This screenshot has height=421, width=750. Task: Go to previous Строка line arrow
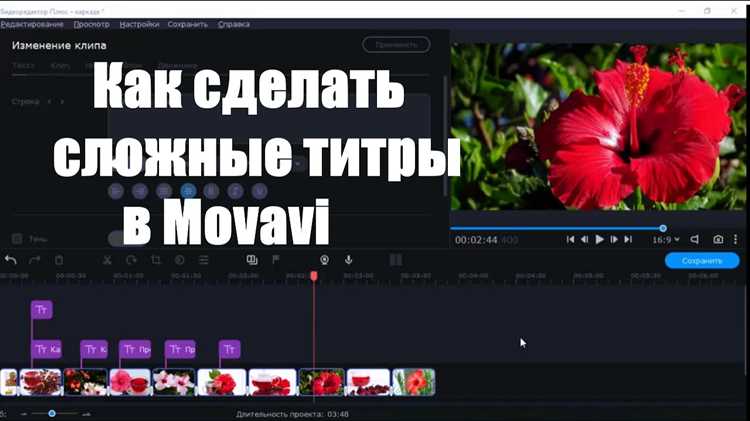point(49,102)
